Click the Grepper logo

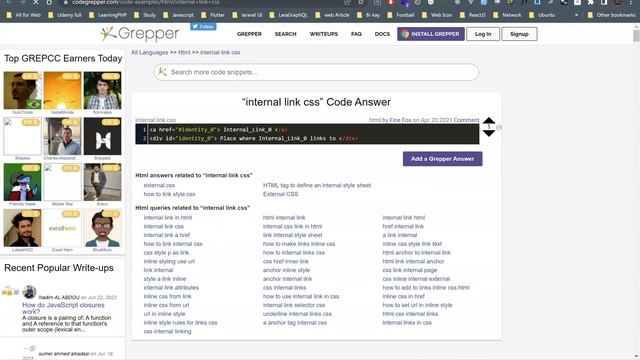click(x=140, y=34)
